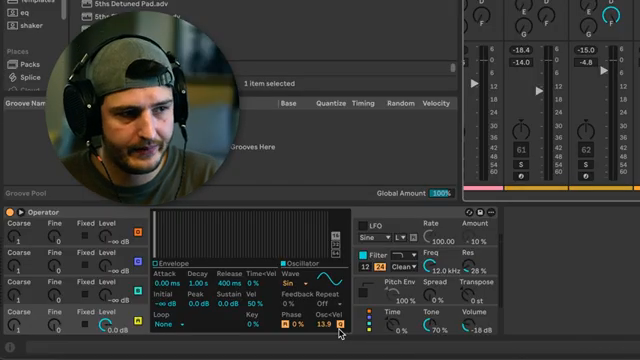Click the Transpose knob
The image size is (640, 360).
click(x=467, y=294)
